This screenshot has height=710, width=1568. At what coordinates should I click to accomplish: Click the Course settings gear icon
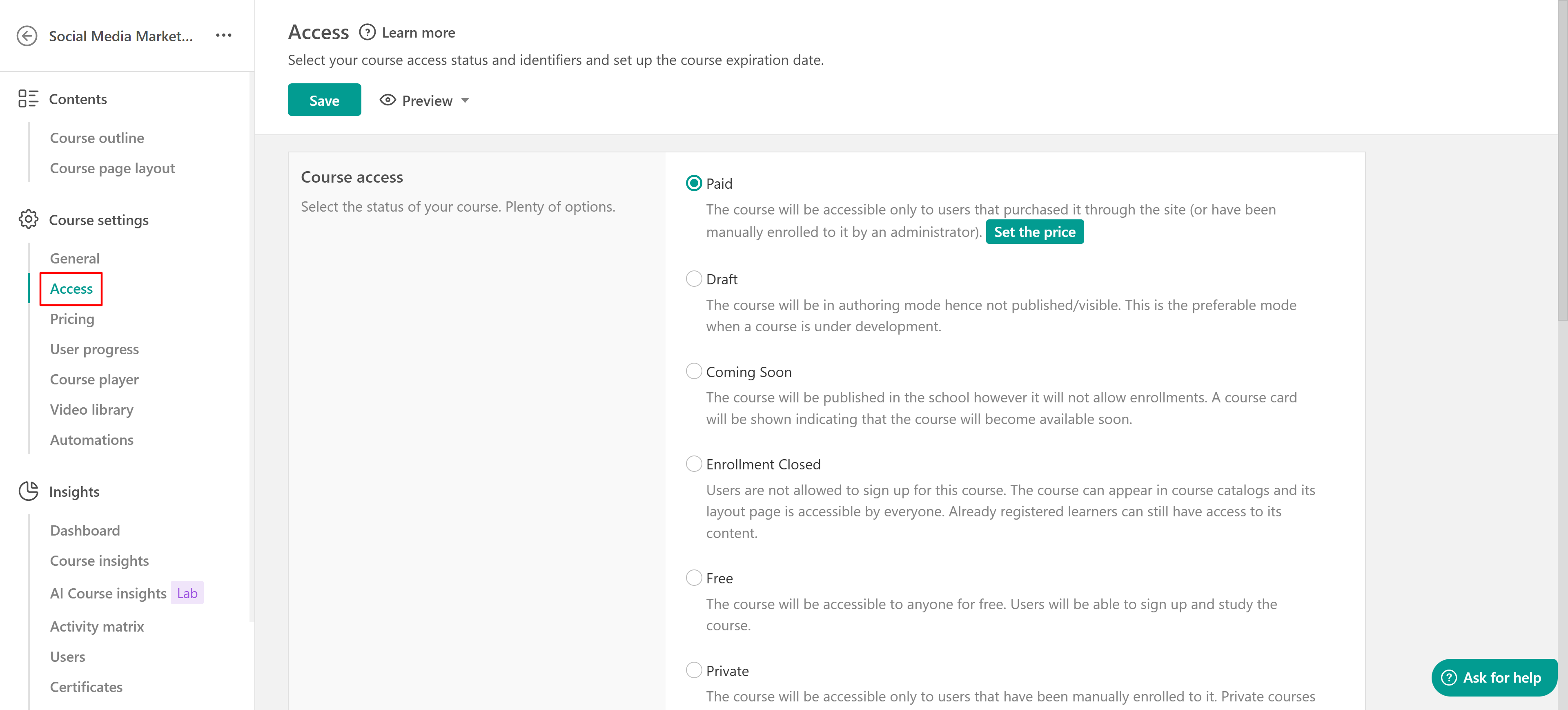[x=28, y=219]
